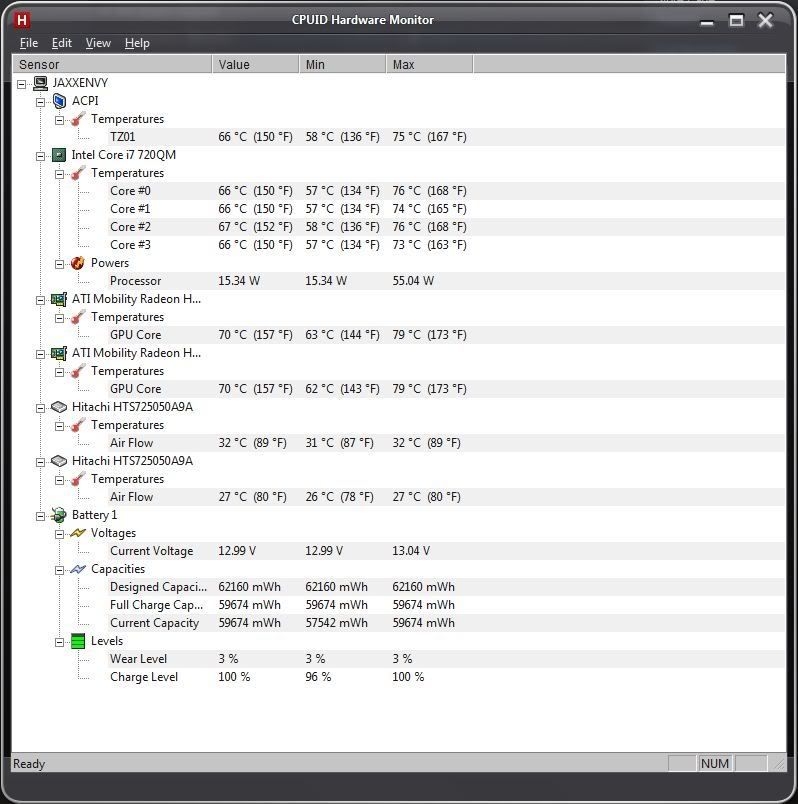
Task: Select the Current Voltage row
Action: [446, 551]
